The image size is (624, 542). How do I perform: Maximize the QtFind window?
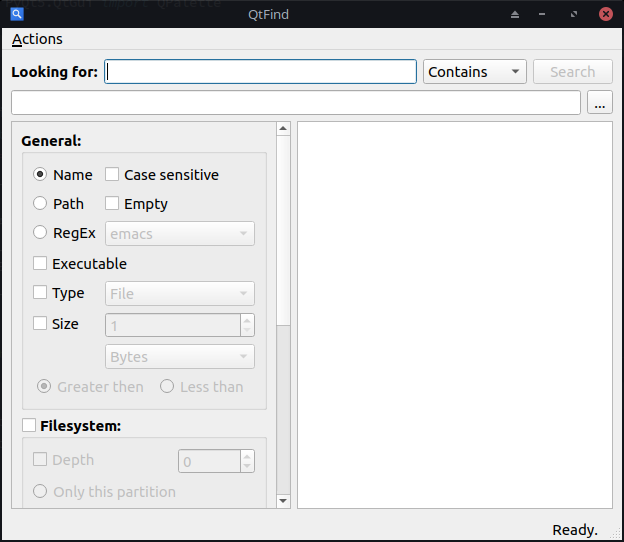pyautogui.click(x=573, y=14)
